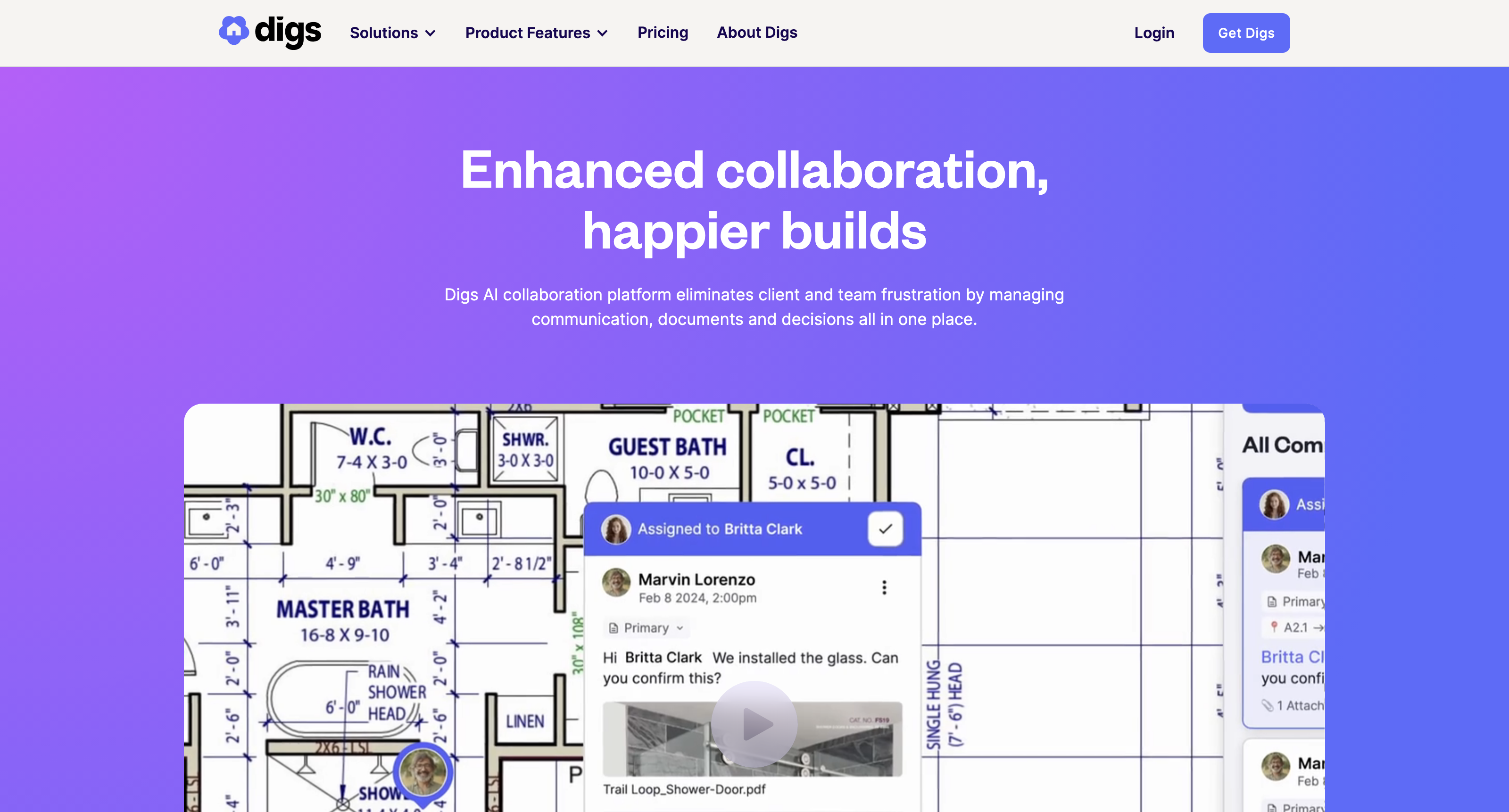Click the 'Assigned to Britta Clark' label
This screenshot has width=1509, height=812.
pyautogui.click(x=720, y=529)
